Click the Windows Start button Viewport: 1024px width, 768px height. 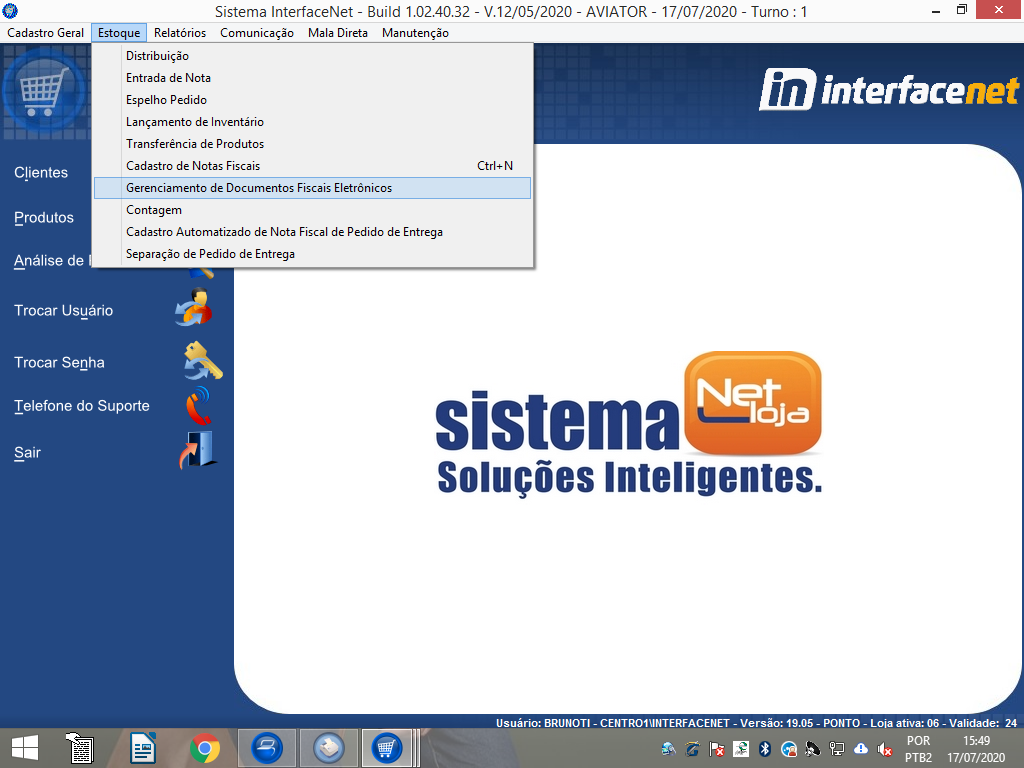(x=25, y=748)
